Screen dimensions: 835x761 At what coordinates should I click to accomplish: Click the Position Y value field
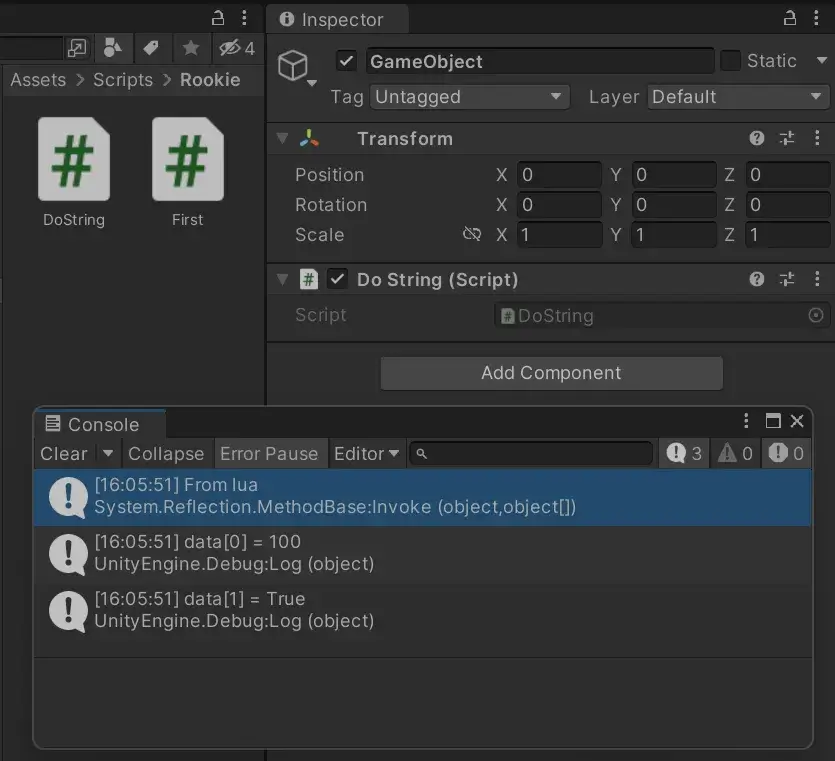click(x=674, y=175)
